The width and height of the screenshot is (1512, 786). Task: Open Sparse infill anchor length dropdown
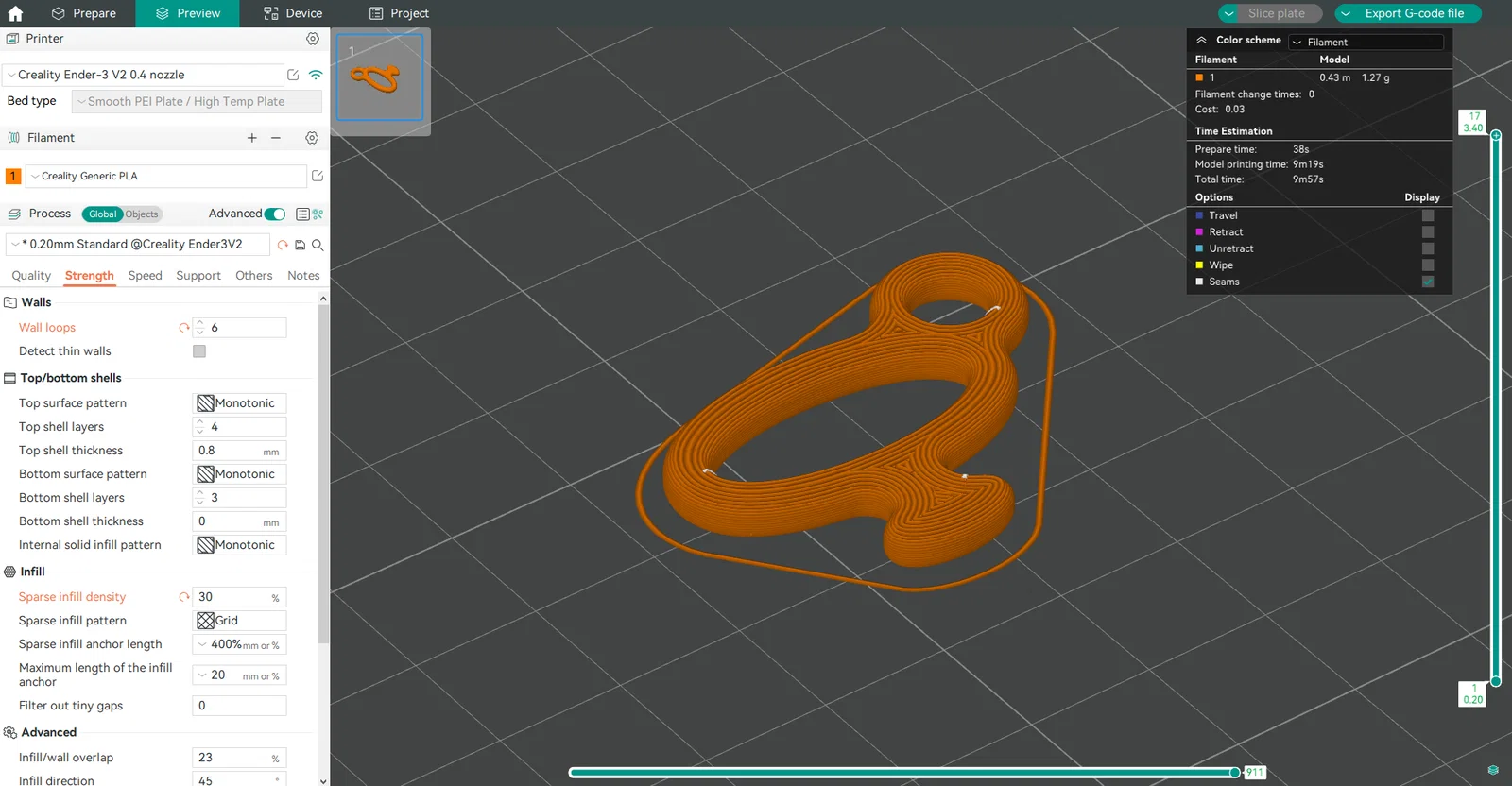(x=240, y=644)
